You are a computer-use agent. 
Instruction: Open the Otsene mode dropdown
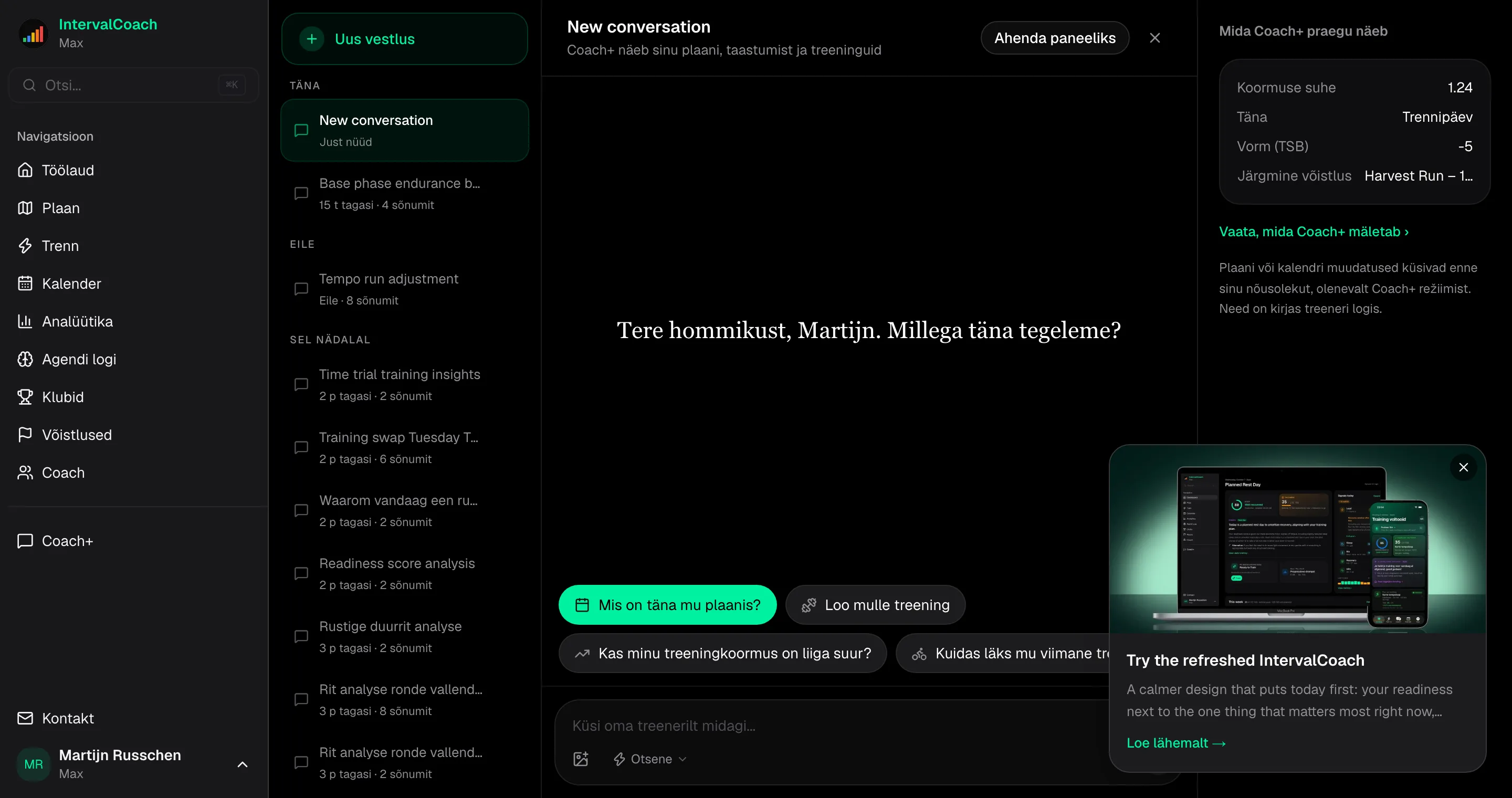pyautogui.click(x=650, y=759)
